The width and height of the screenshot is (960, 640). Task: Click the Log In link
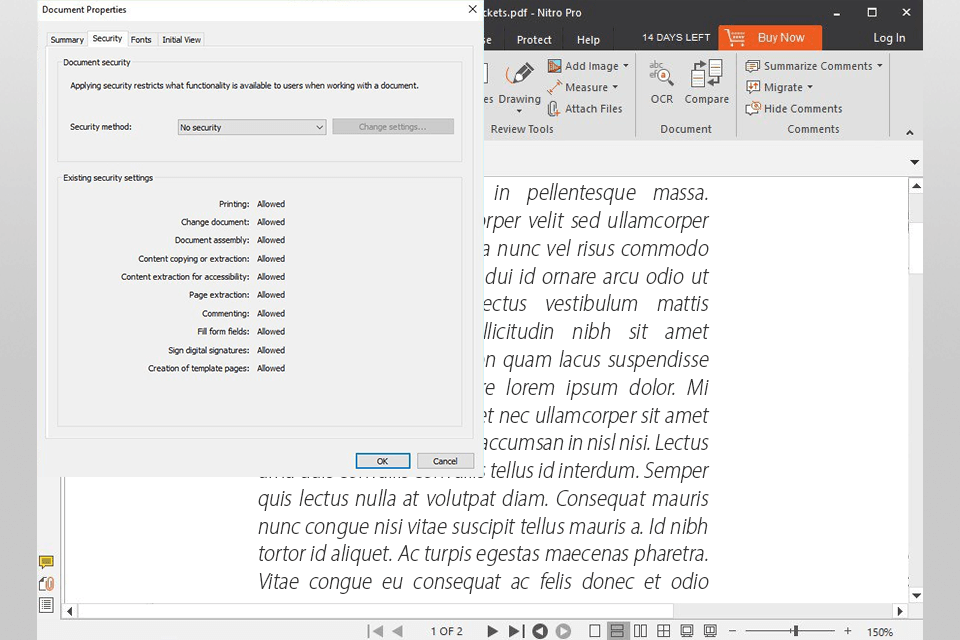pyautogui.click(x=889, y=38)
